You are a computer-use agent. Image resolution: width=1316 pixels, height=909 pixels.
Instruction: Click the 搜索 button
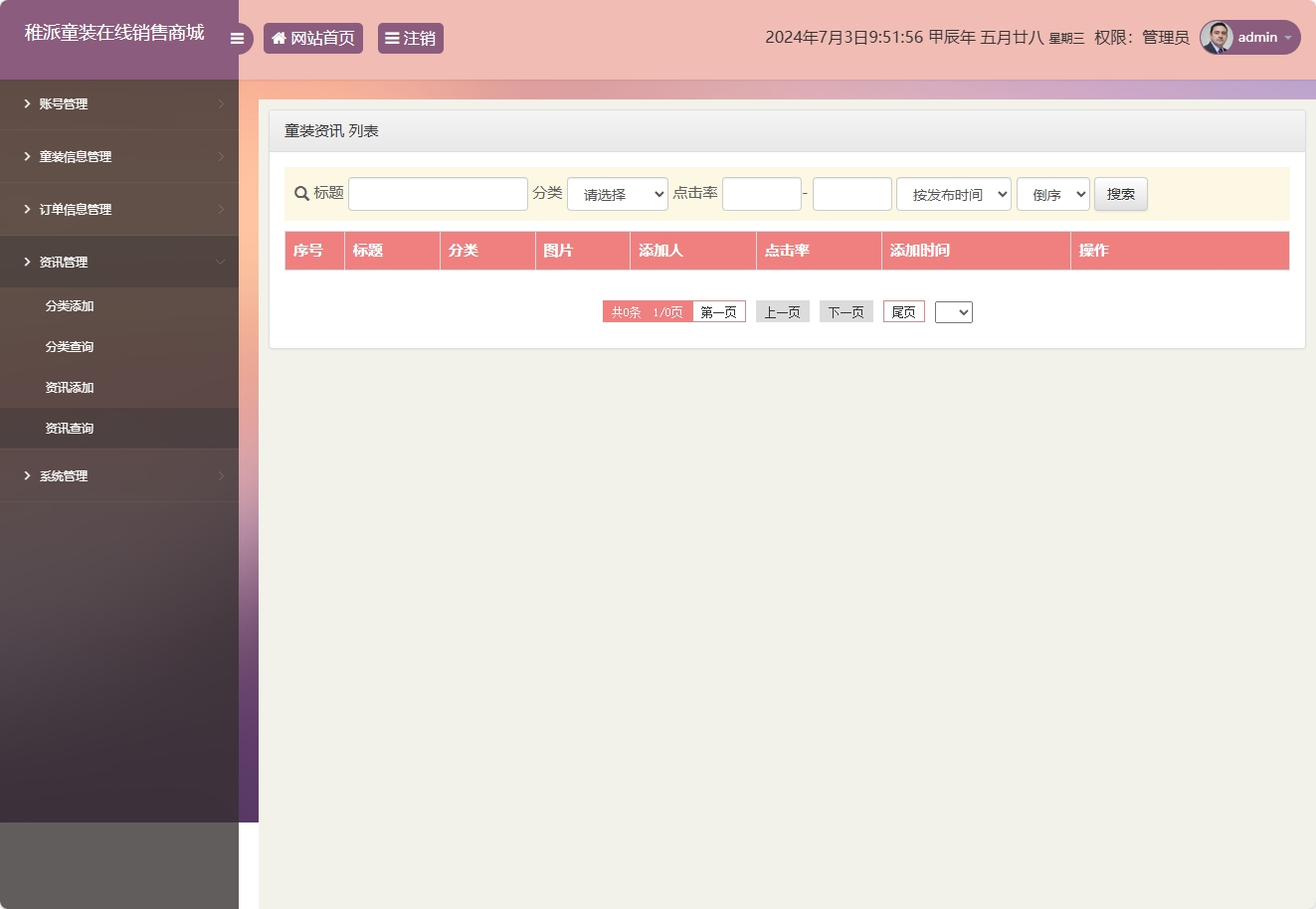coord(1120,194)
